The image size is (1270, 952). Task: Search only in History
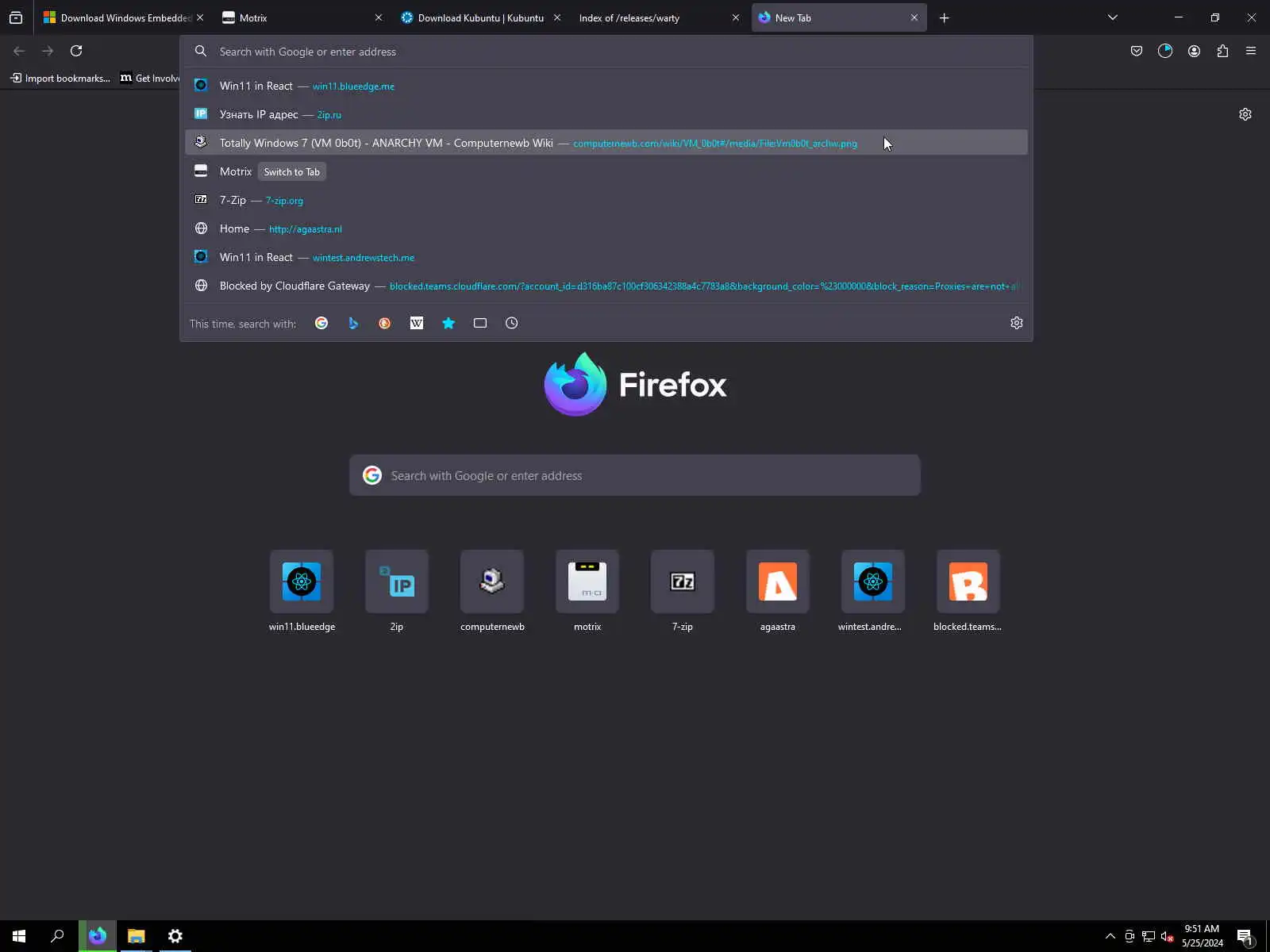tap(512, 323)
